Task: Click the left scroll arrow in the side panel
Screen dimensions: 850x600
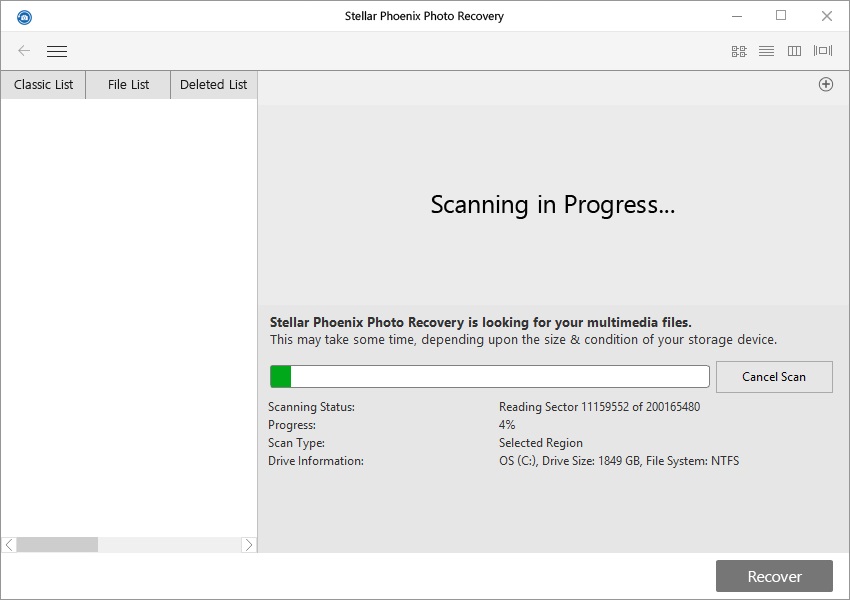Action: point(8,545)
